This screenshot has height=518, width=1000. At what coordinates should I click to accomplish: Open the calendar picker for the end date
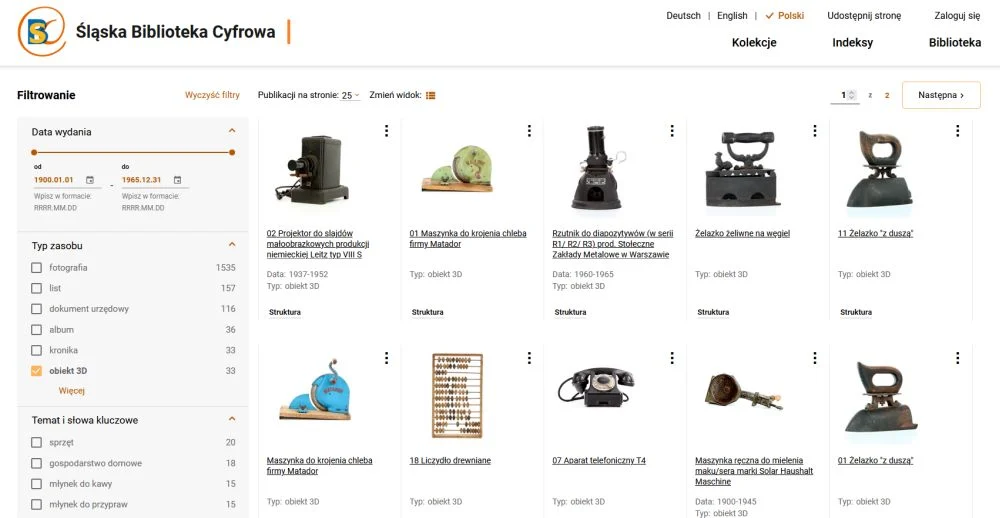click(177, 180)
